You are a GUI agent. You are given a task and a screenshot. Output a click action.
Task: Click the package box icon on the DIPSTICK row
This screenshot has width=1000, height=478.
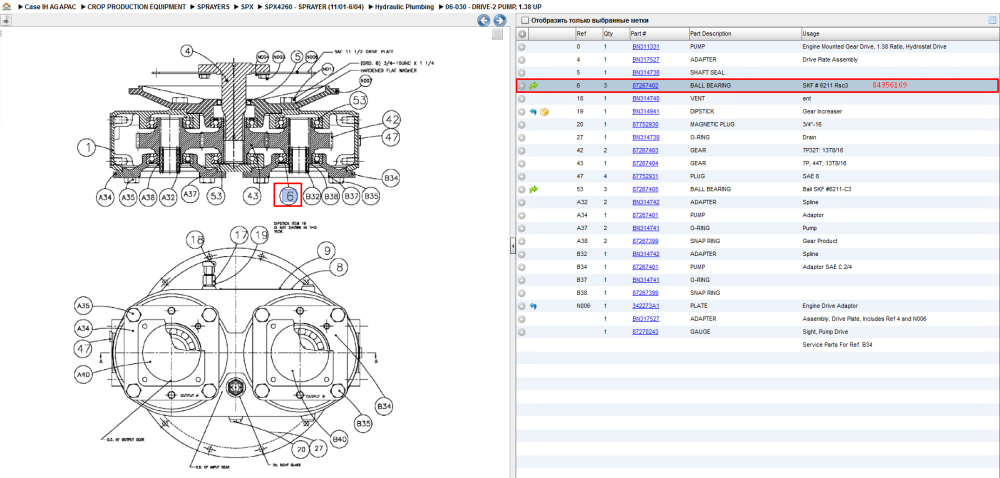click(x=545, y=112)
